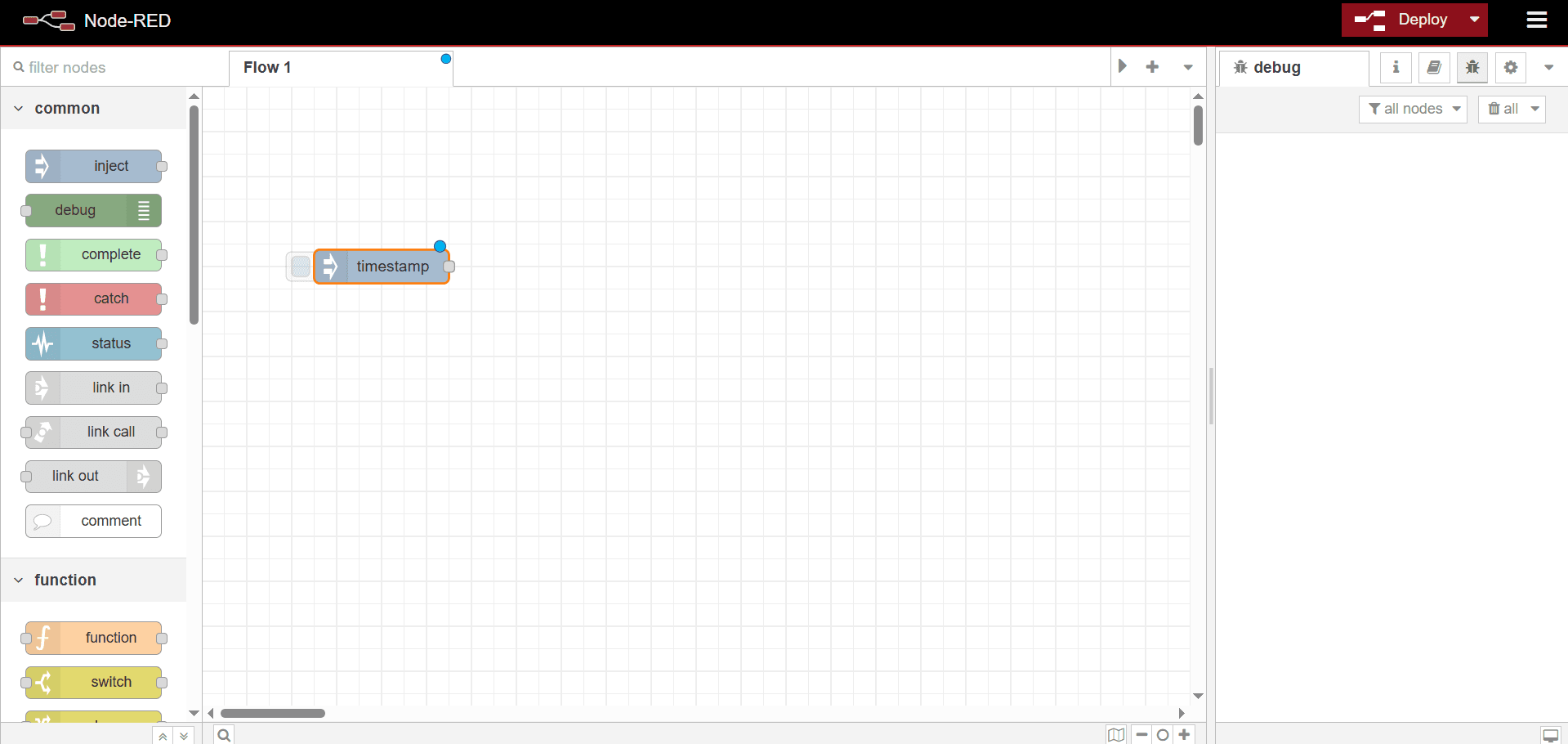
Task: Click the vertical workspace scrollbar thumb
Action: [1198, 126]
